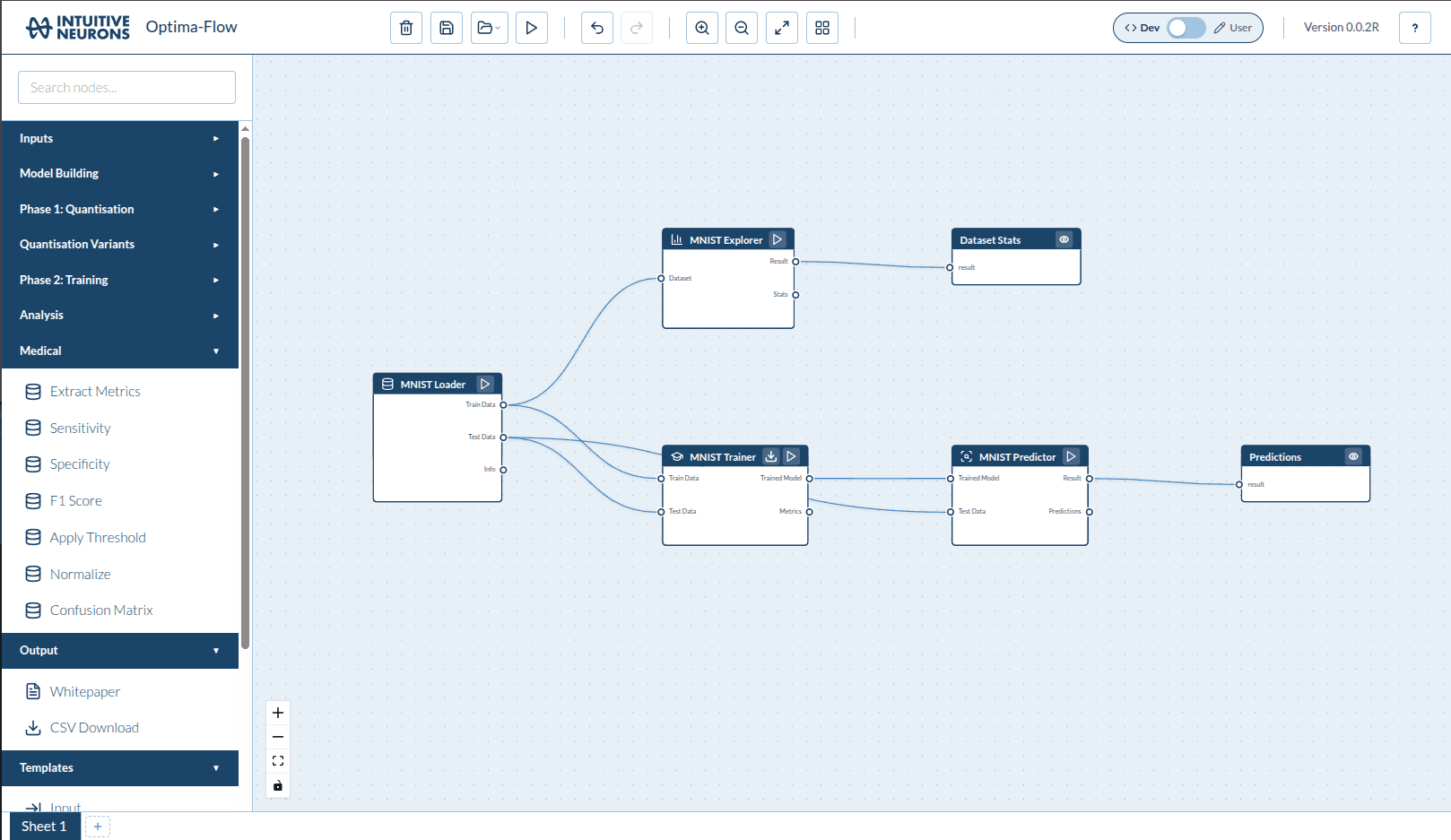Run the MNIST Predictor node

[x=1071, y=456]
